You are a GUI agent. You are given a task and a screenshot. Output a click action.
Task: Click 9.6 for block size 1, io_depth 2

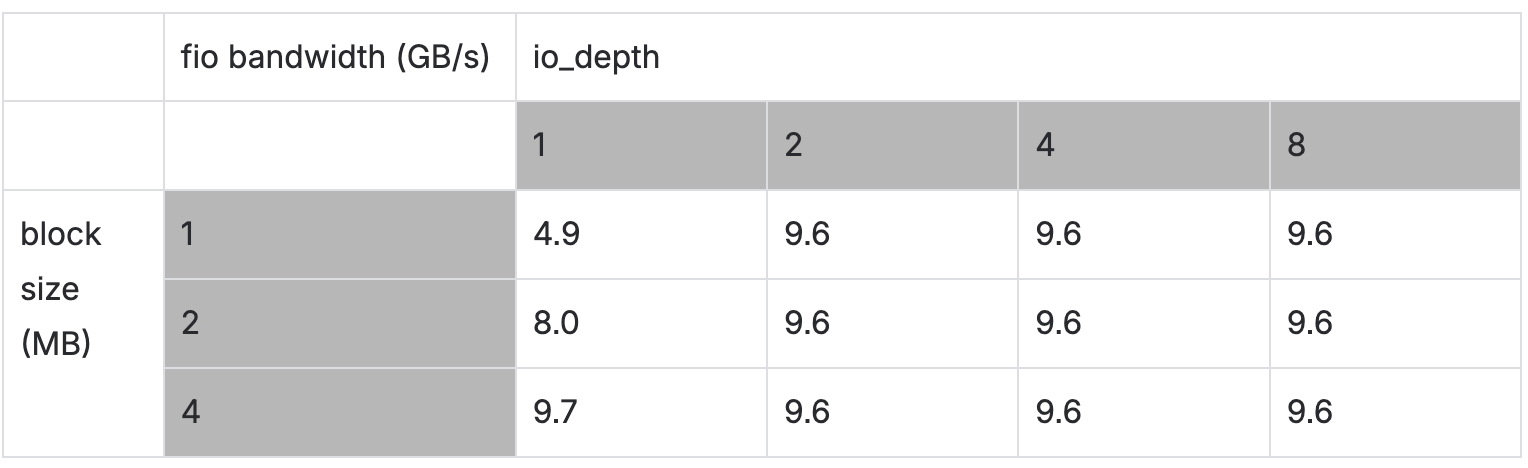coord(892,235)
